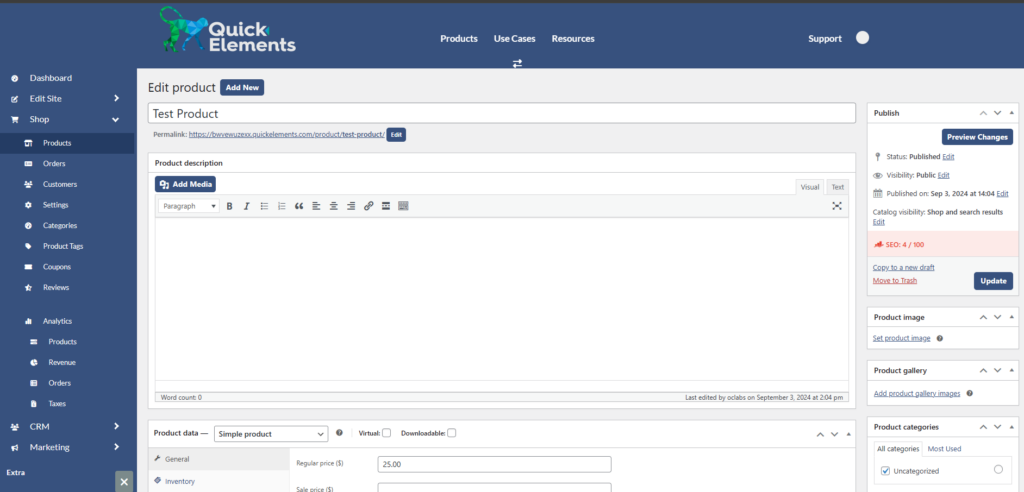Uncheck the Uncategorized category checkbox

pos(885,470)
